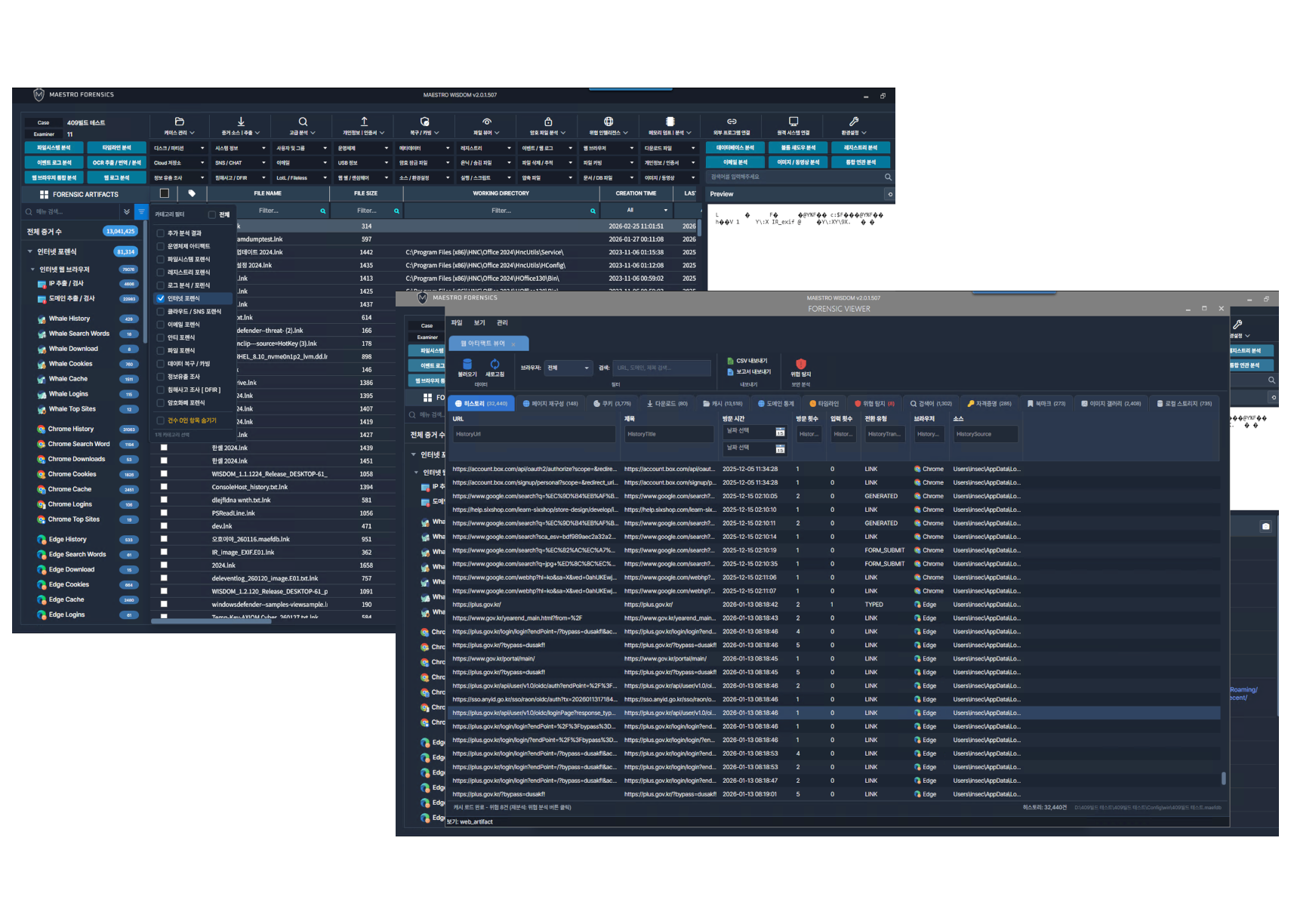Screen dimensions: 1291x924
Task: Open 암호 파일 분석 lock icon
Action: [x=548, y=122]
